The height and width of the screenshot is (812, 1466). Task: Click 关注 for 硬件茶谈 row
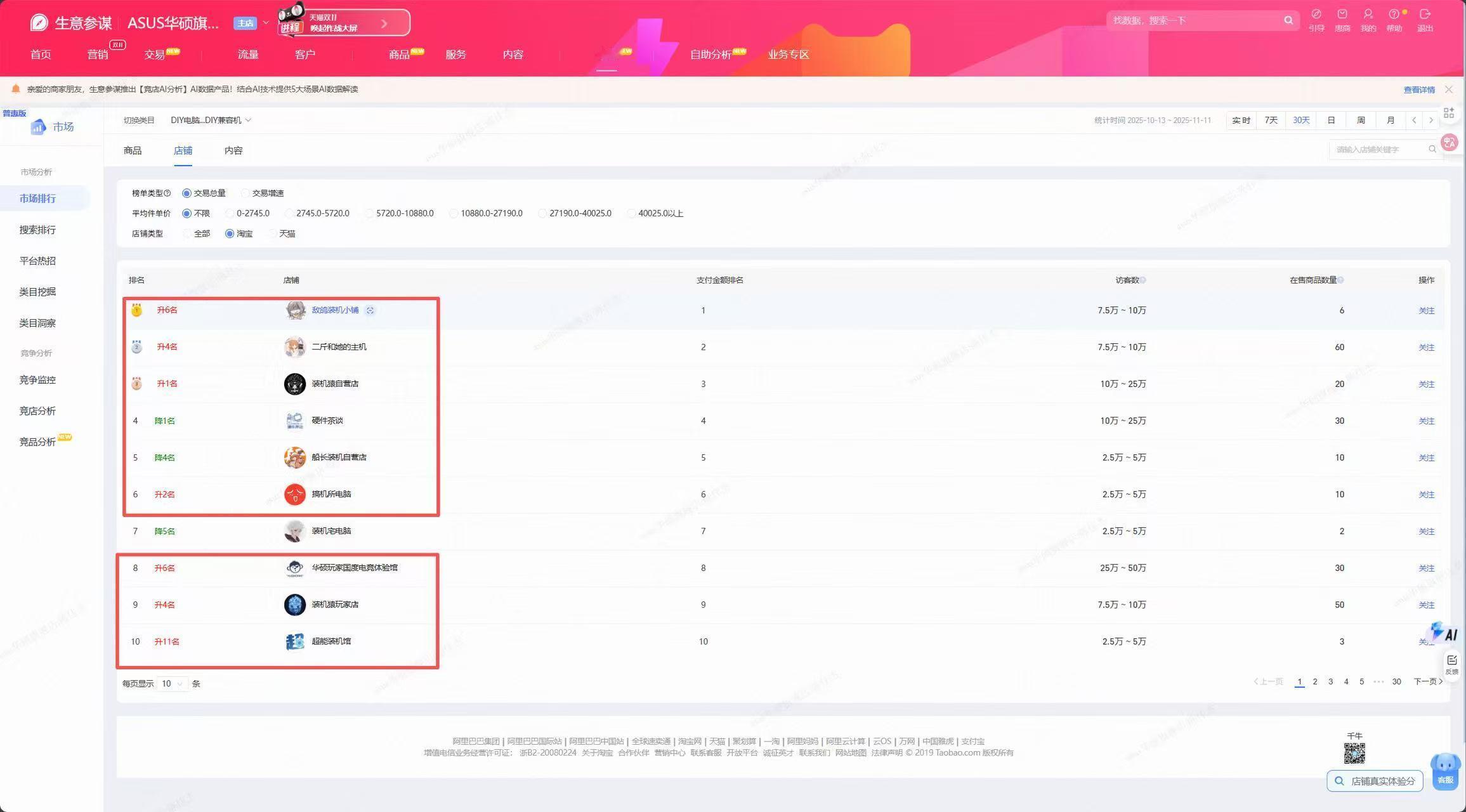(1426, 421)
